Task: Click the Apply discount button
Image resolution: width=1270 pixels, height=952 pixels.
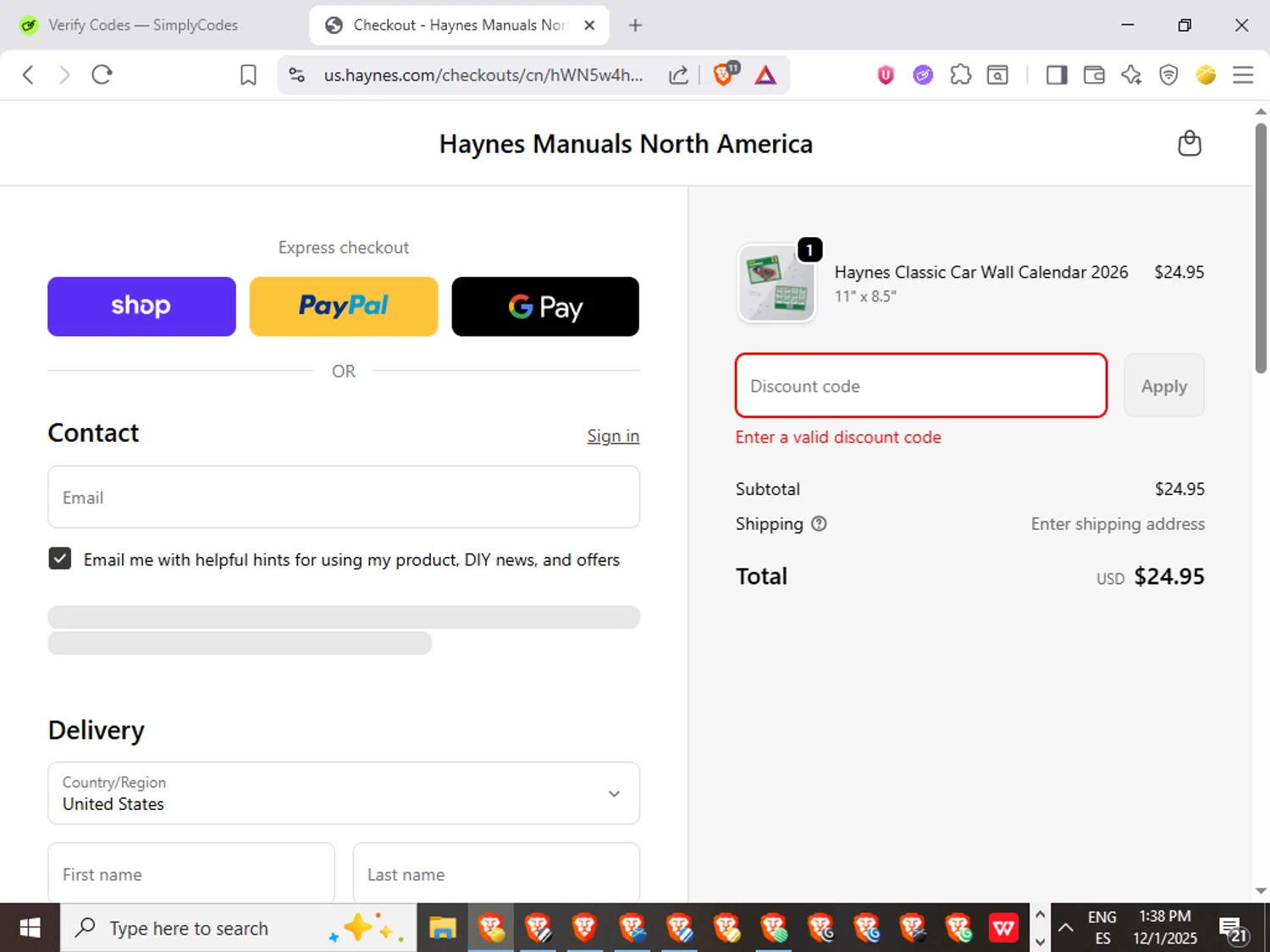Action: click(1164, 386)
